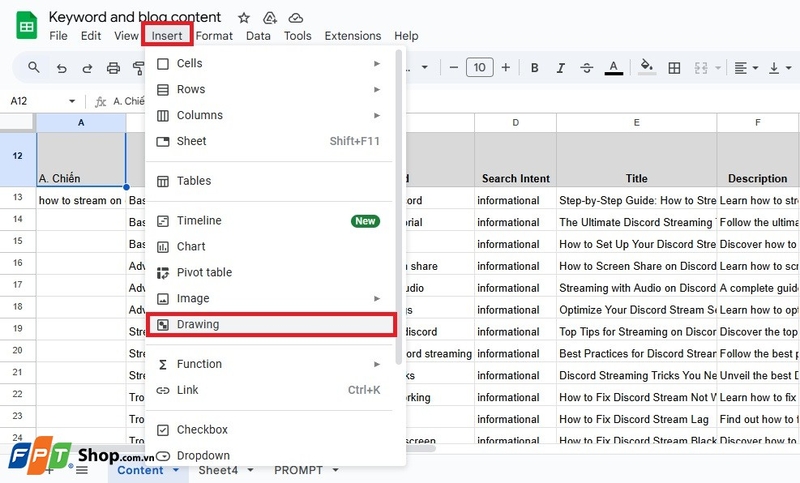
Task: Click the Insert menu vertical scrollbar
Action: click(x=398, y=207)
